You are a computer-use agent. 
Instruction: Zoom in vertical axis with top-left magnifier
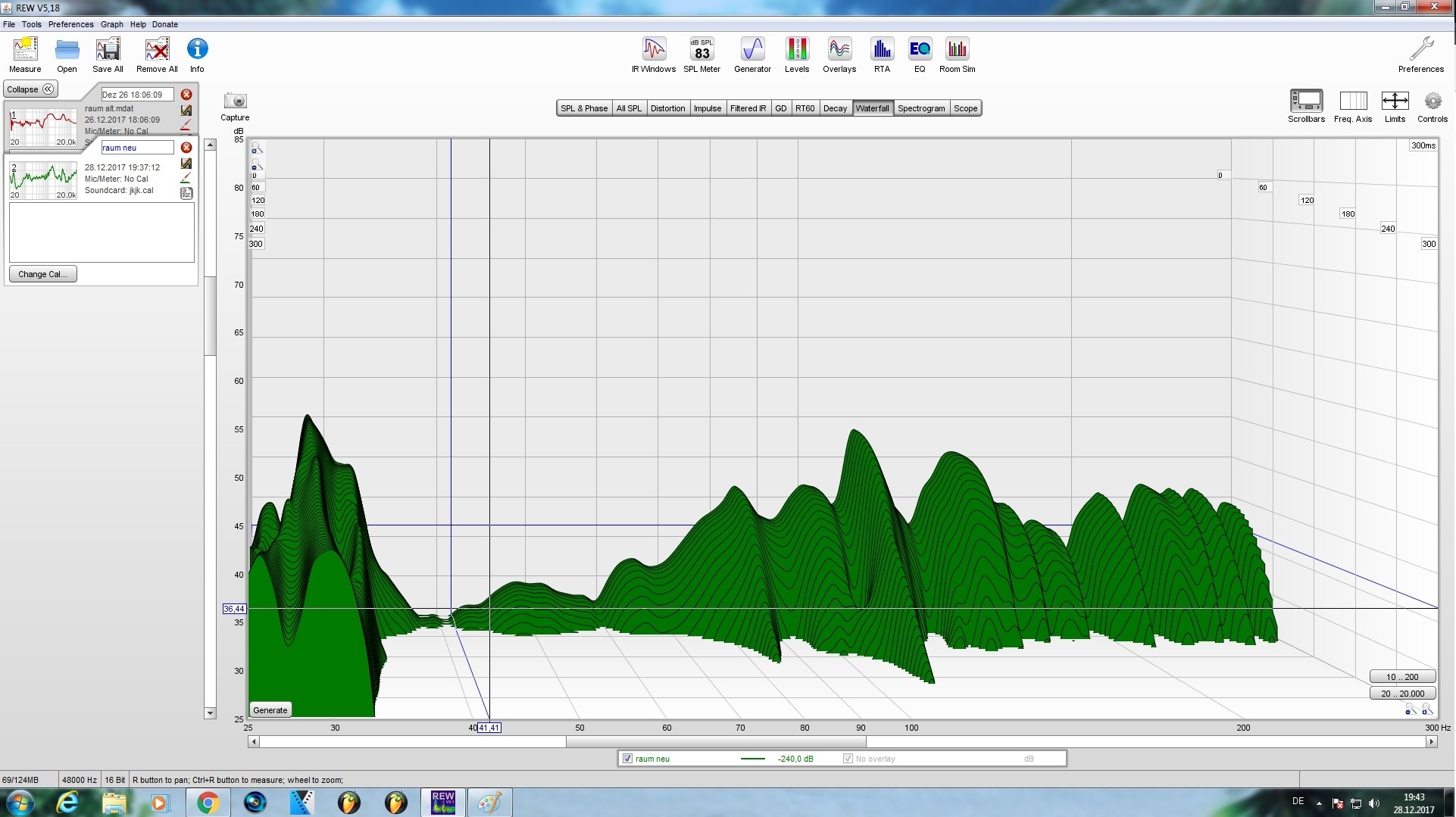pos(257,148)
